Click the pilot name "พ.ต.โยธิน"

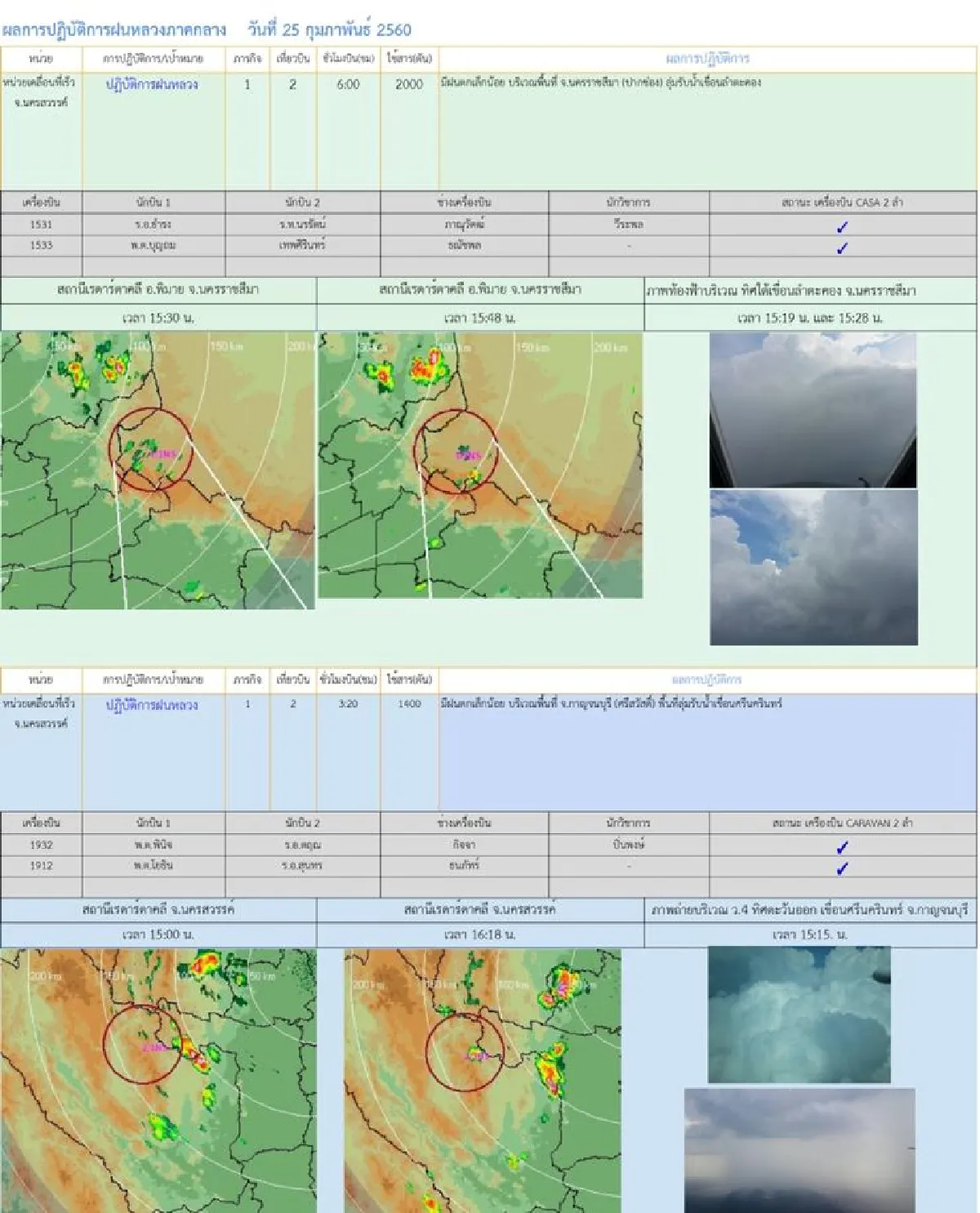154,865
